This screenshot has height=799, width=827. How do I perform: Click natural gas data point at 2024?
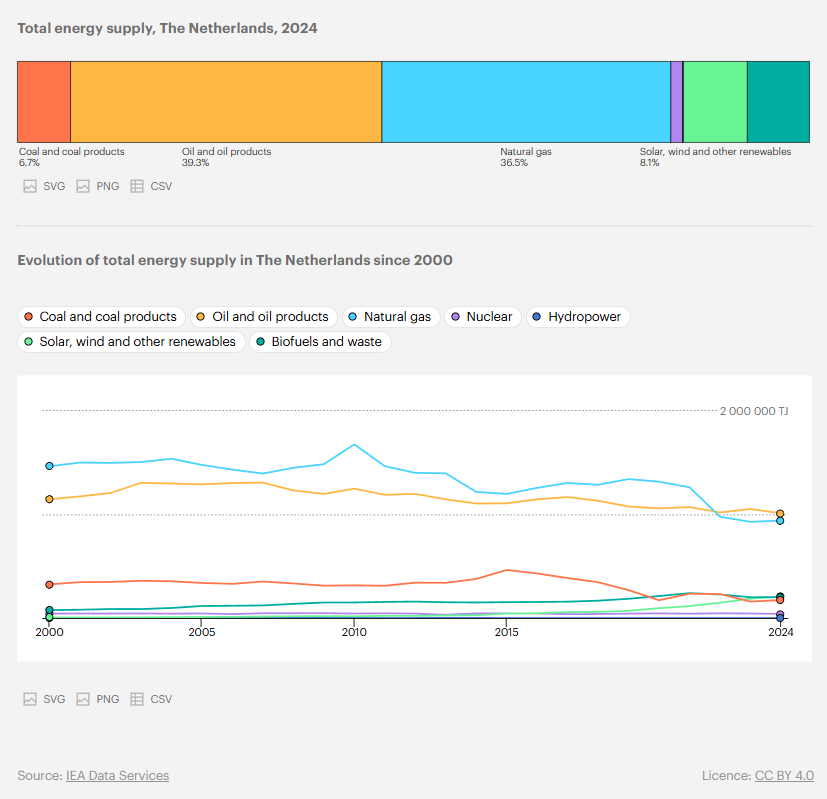click(780, 521)
